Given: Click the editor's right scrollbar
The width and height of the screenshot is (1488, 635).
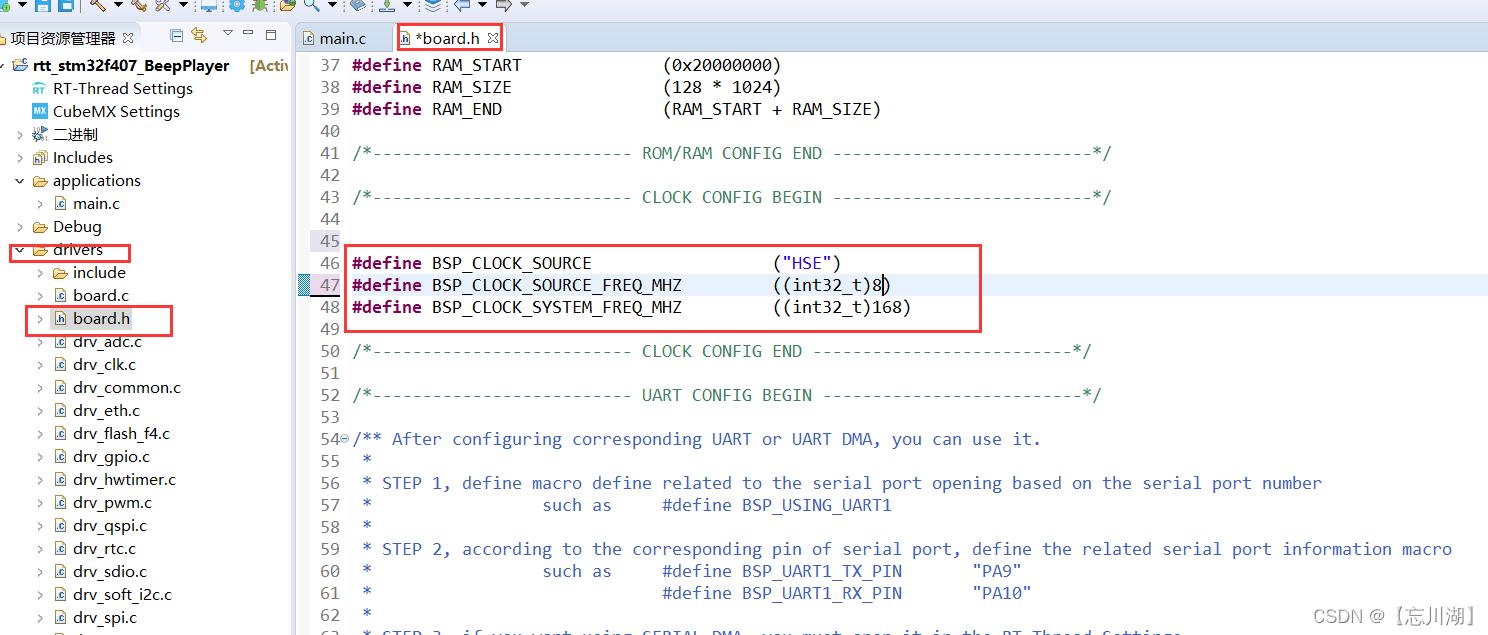Looking at the screenshot, I should point(1482,300).
